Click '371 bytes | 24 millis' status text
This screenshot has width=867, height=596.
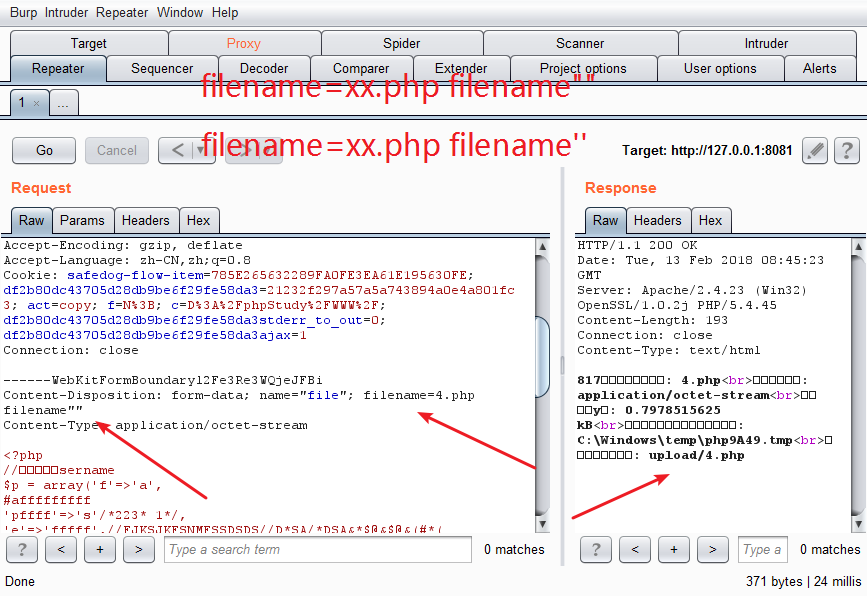coord(803,582)
